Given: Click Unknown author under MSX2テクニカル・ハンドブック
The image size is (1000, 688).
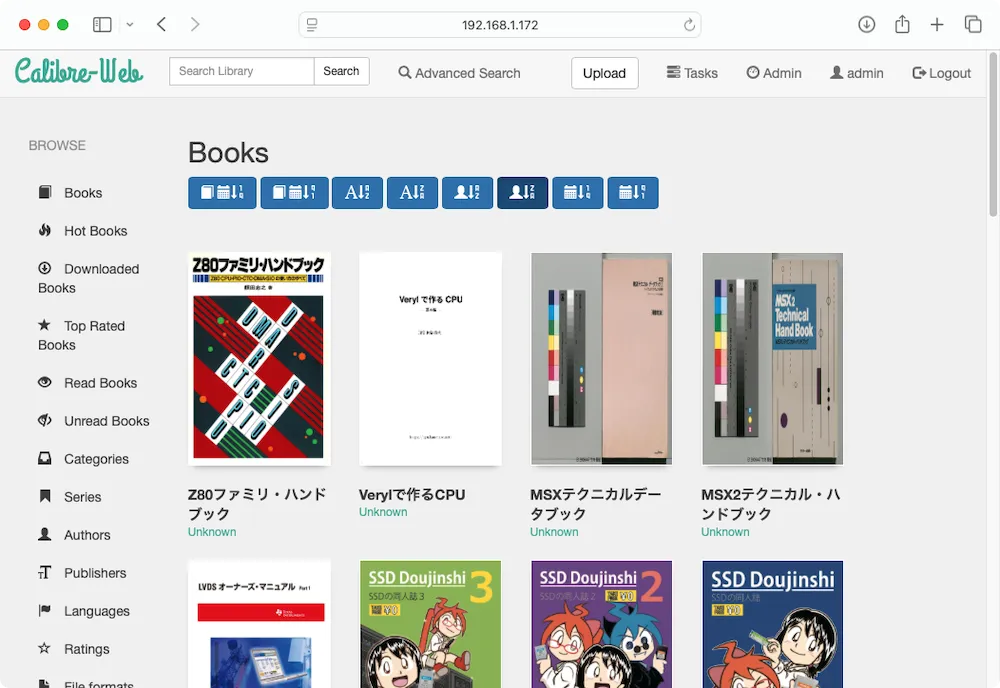Looking at the screenshot, I should coord(725,532).
